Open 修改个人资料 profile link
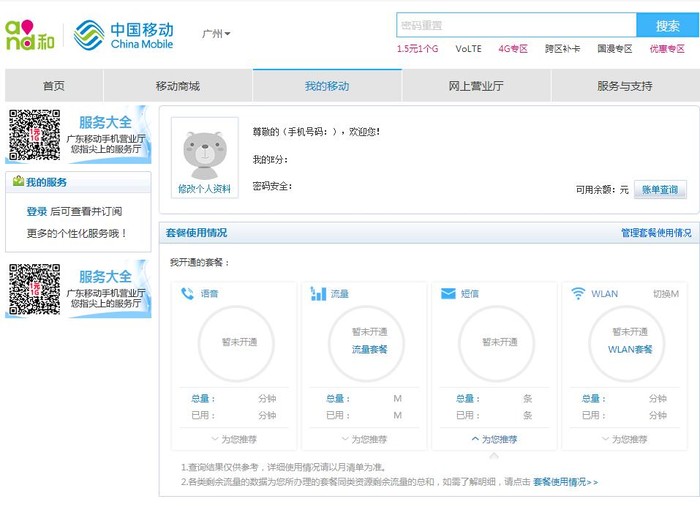The width and height of the screenshot is (700, 507). click(x=204, y=189)
